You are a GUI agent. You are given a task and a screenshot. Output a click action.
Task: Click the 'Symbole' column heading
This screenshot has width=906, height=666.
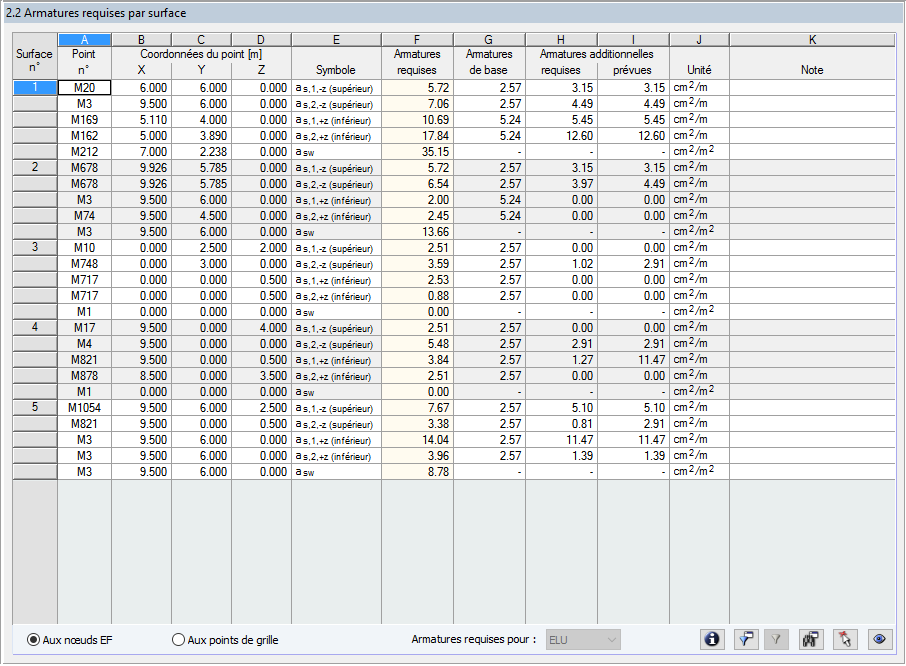pos(336,70)
